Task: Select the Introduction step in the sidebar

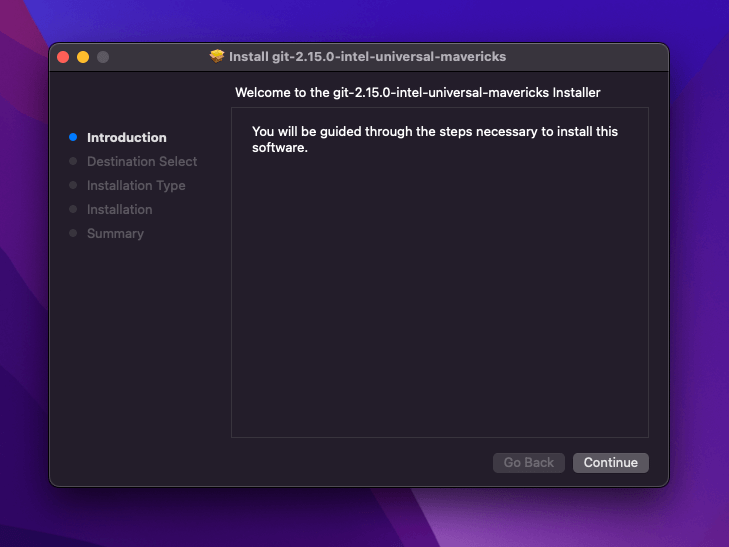Action: [127, 137]
